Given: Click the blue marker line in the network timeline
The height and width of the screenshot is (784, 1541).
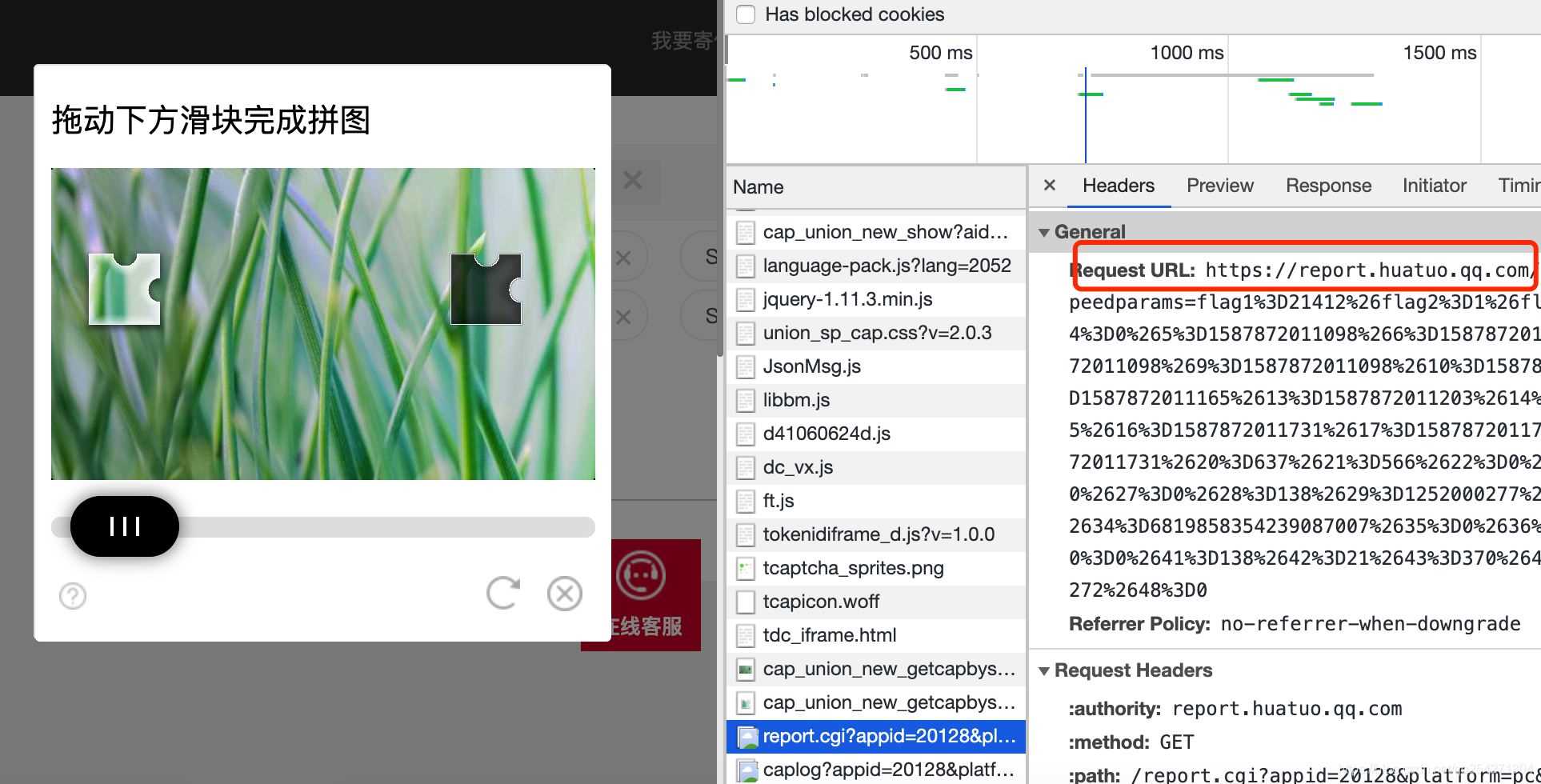Looking at the screenshot, I should point(1086,115).
